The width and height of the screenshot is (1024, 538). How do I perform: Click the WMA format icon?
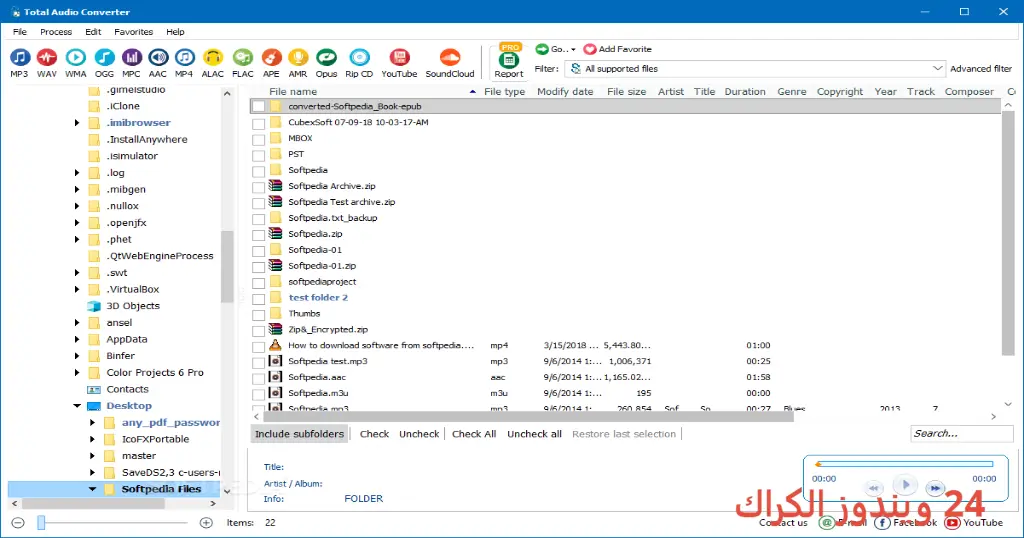coord(76,58)
